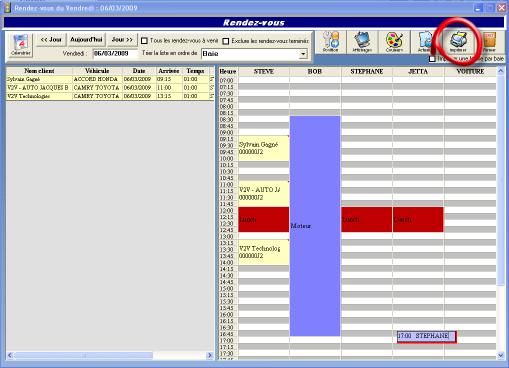Viewport: 509px width, 368px height.
Task: Click the STEVE column header
Action: [264, 71]
